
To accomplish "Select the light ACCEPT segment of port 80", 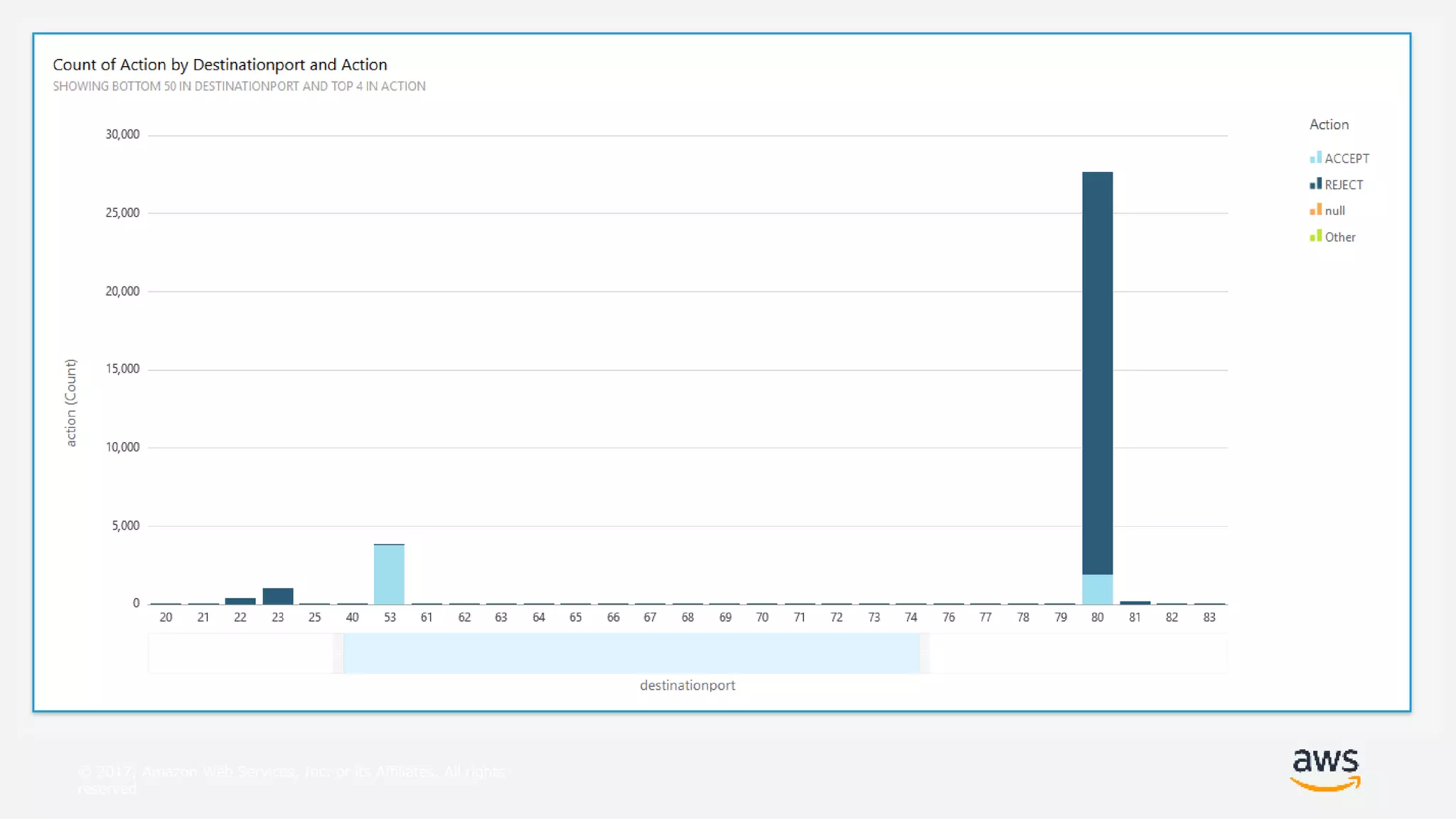I will coord(1097,589).
